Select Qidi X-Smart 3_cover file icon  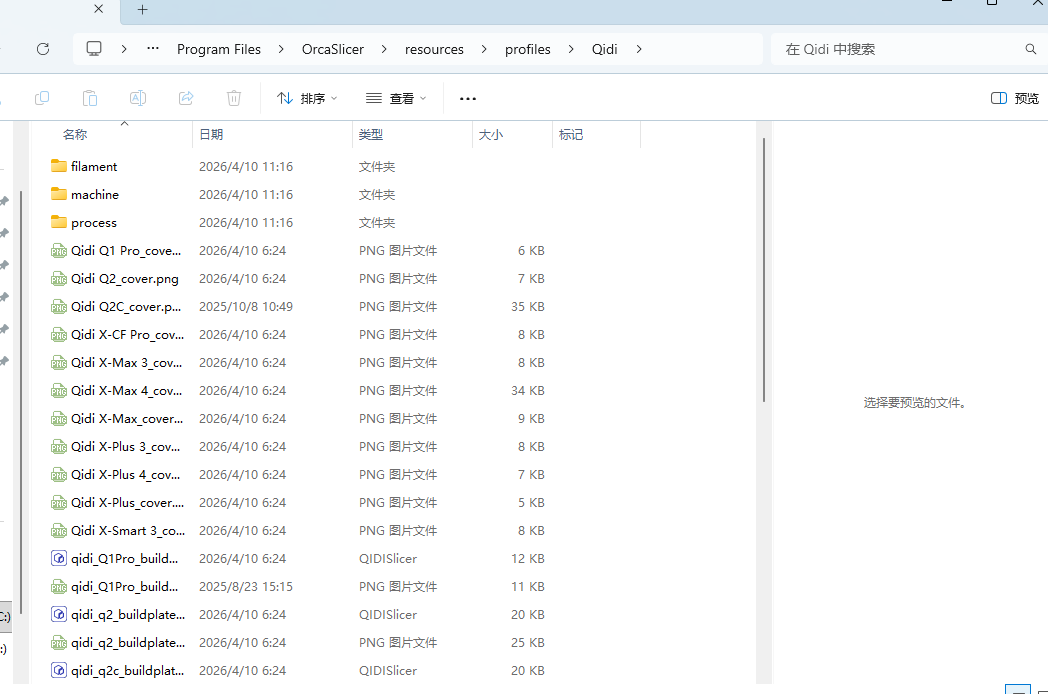(x=59, y=532)
